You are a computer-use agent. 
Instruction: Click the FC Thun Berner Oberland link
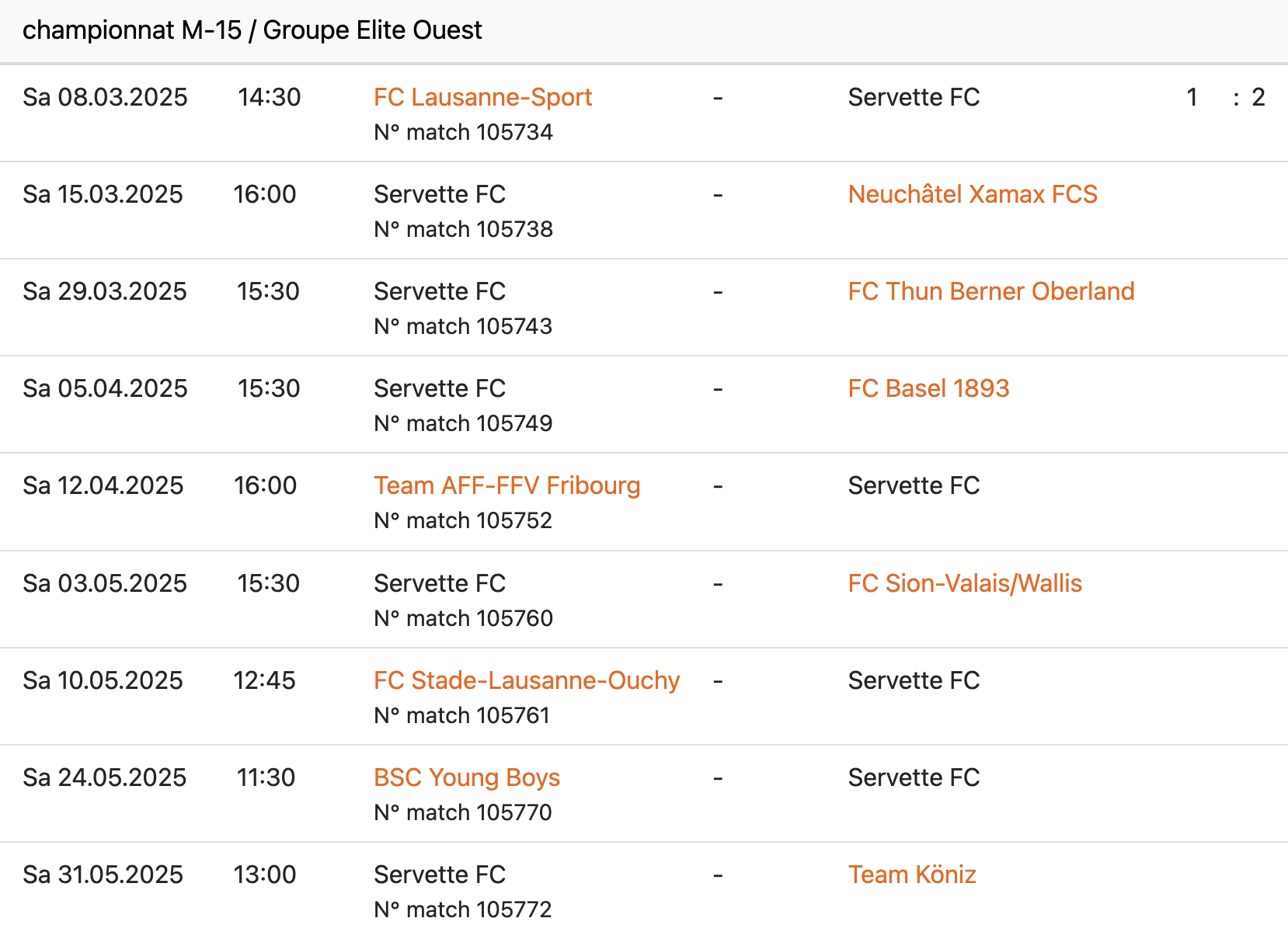point(990,291)
